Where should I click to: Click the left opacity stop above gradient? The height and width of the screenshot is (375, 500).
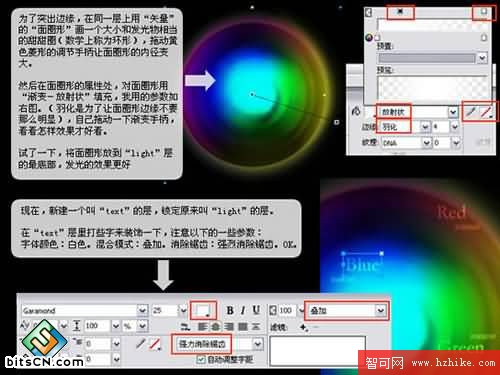point(400,12)
